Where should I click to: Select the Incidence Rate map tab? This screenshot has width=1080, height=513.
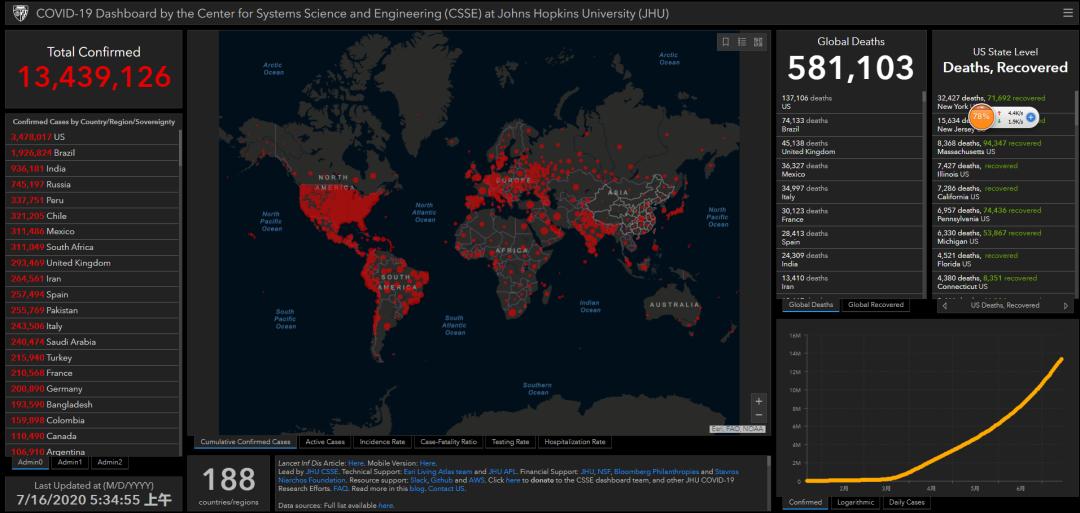point(382,442)
